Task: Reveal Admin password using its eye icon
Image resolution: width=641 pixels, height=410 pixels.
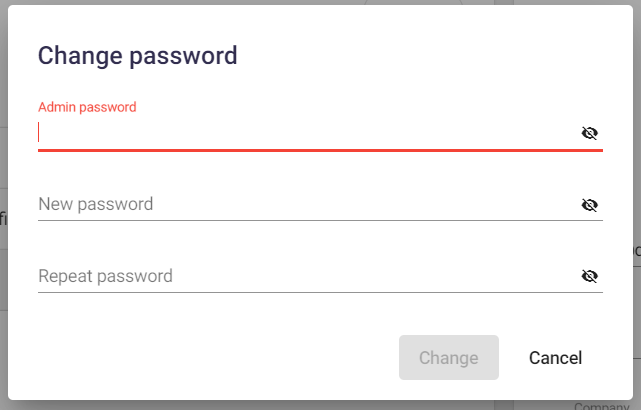Action: pyautogui.click(x=589, y=133)
